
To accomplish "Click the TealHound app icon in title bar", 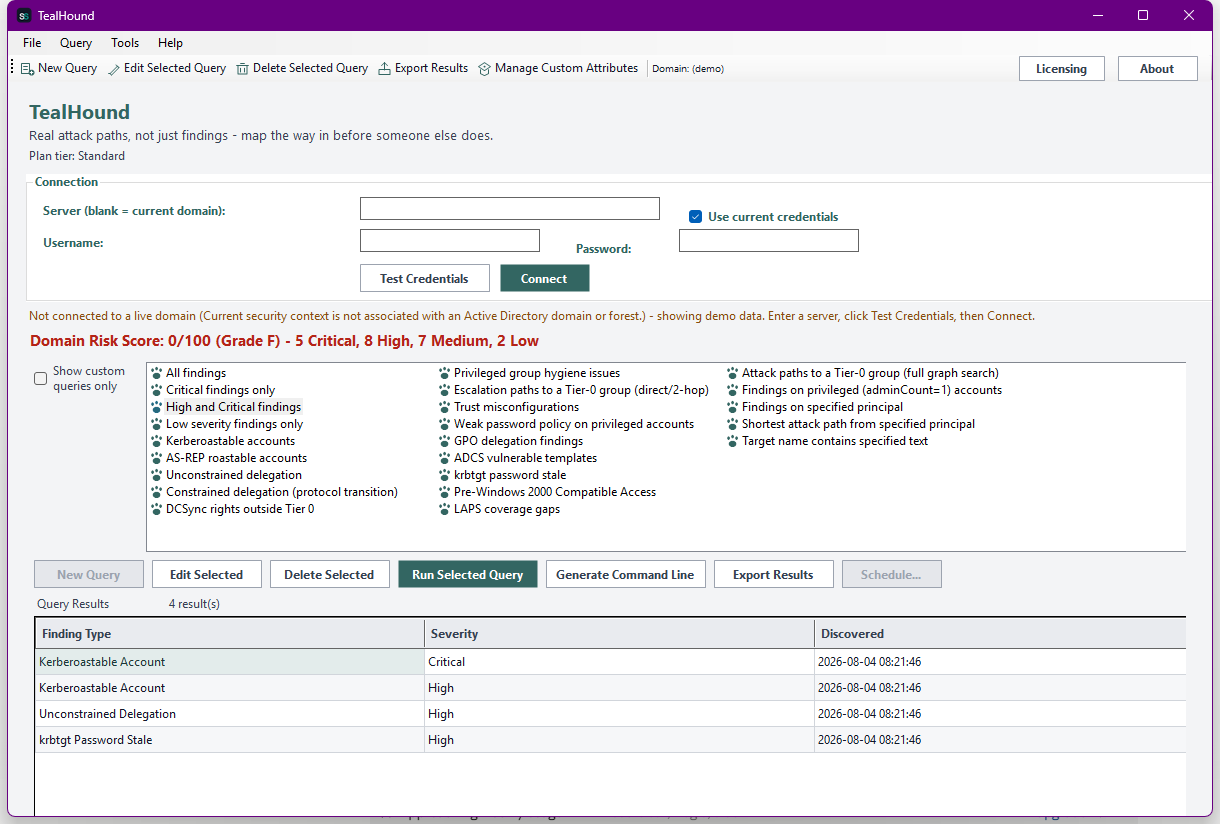I will 25,15.
